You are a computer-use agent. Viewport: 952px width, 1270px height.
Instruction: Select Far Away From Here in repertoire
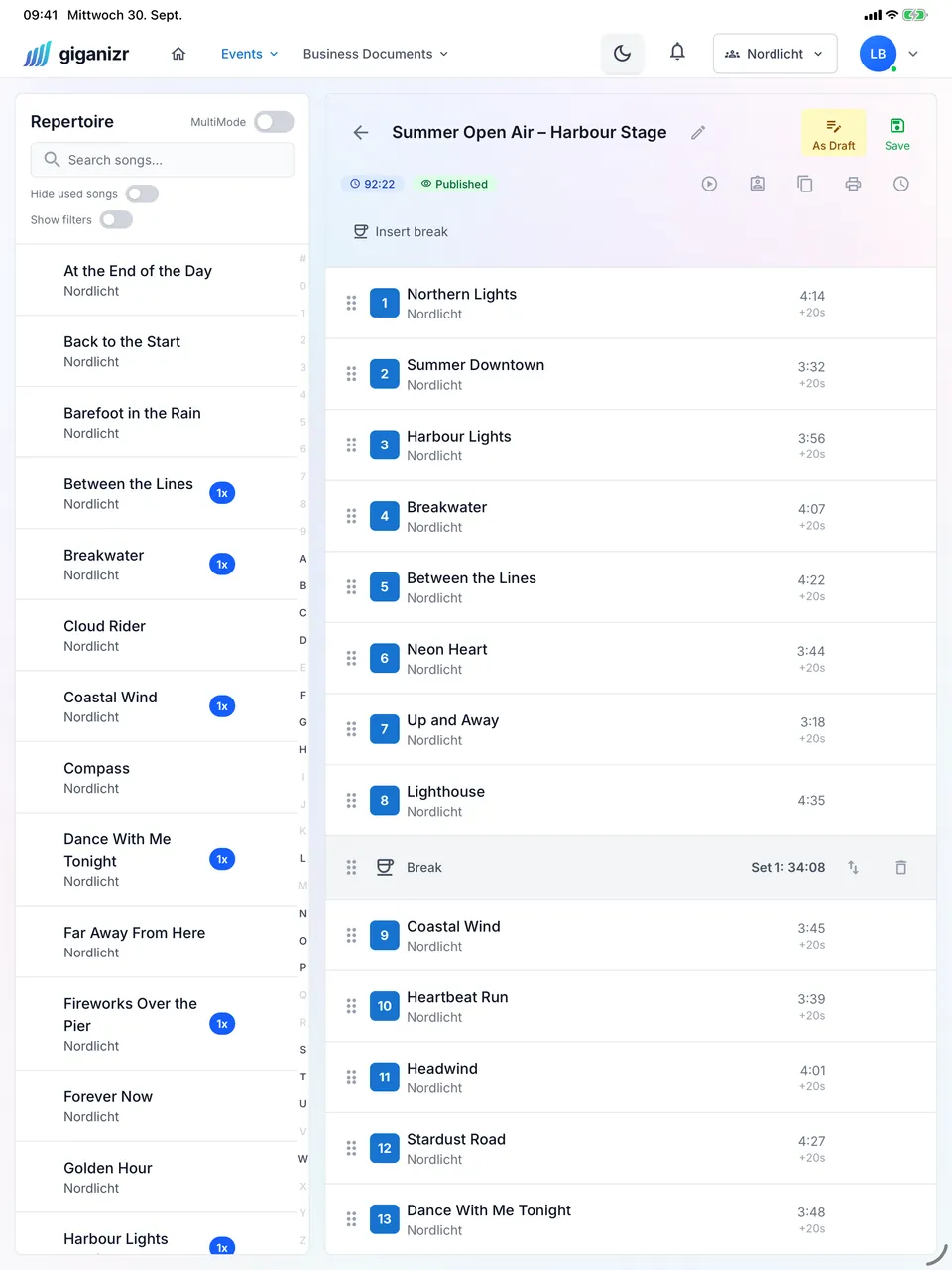157,942
